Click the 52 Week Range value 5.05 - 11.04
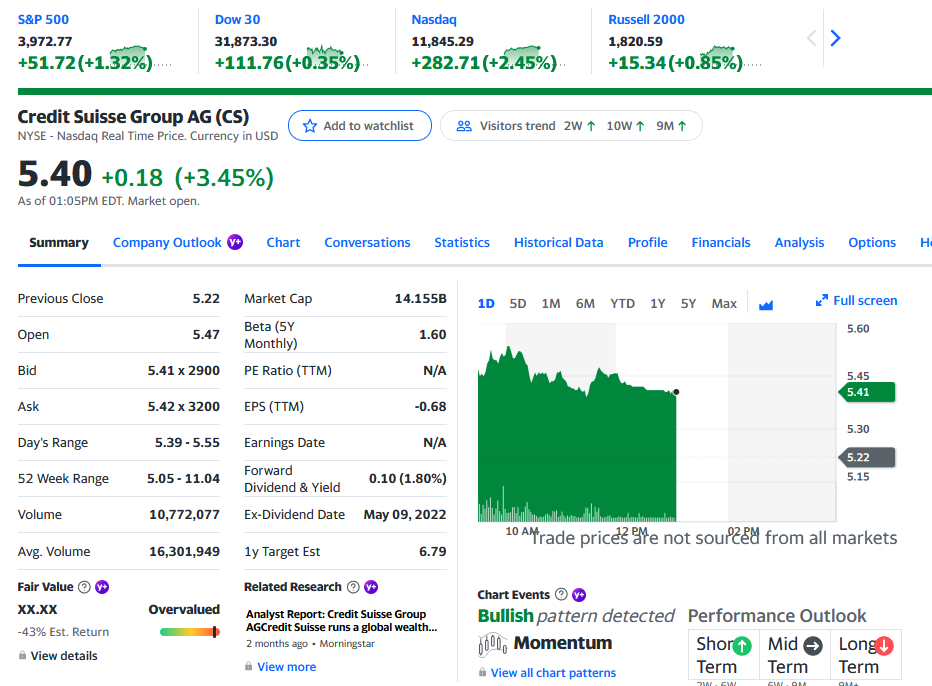932x686 pixels. 183,479
